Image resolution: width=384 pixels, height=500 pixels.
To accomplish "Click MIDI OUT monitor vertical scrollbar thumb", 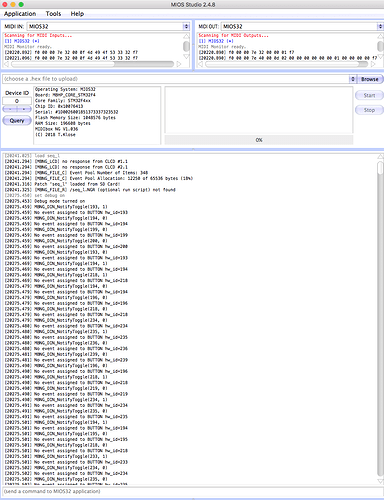I will [x=380, y=46].
